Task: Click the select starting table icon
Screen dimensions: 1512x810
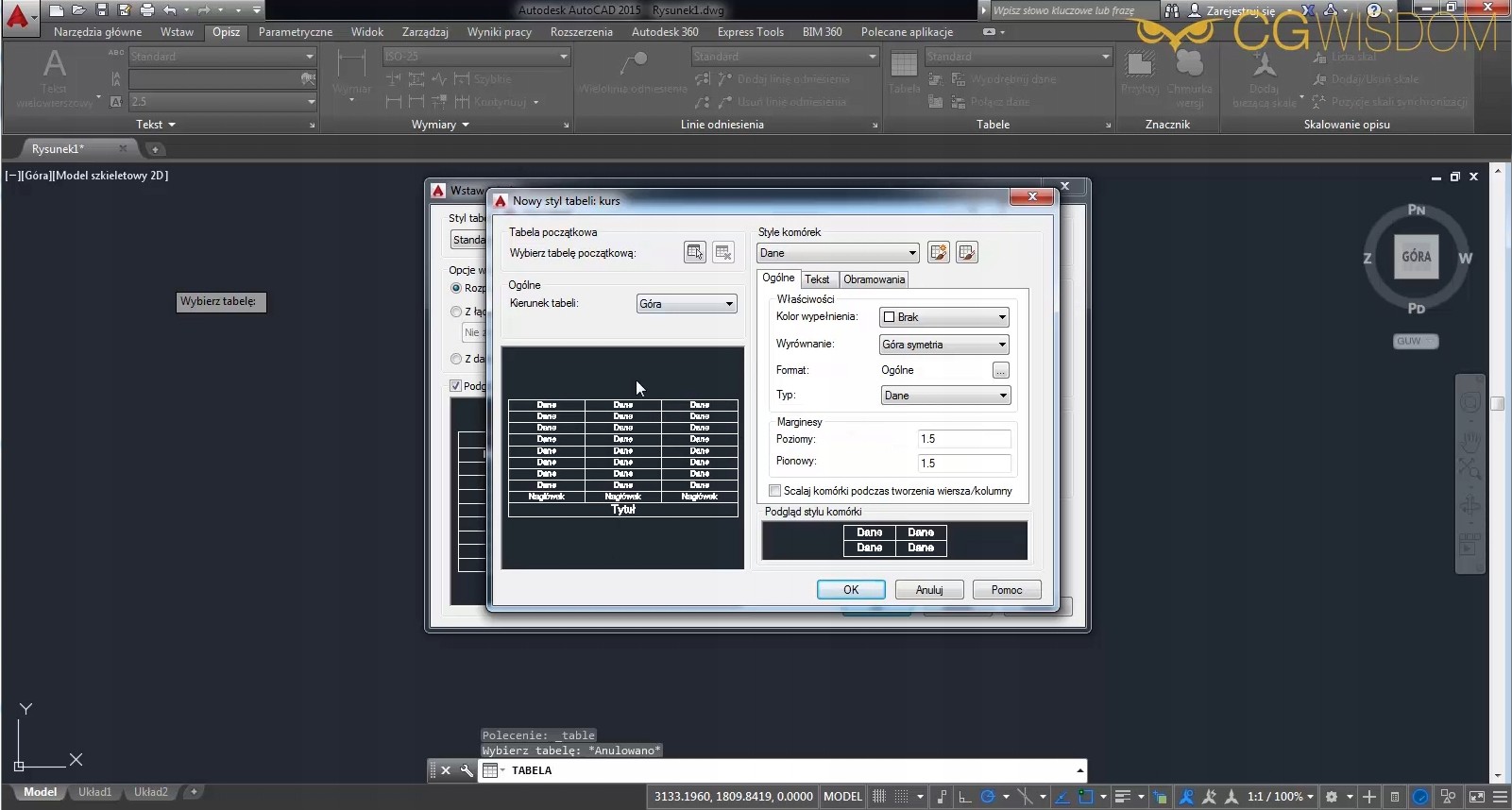Action: pyautogui.click(x=694, y=252)
